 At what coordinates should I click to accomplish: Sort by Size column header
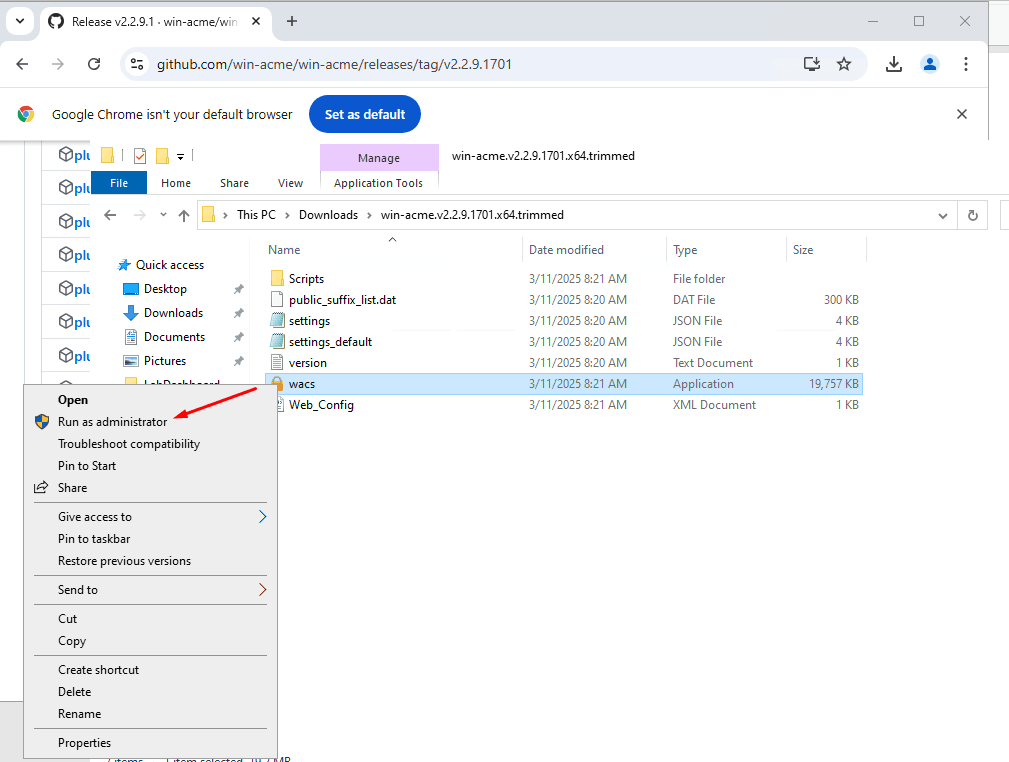coord(826,250)
